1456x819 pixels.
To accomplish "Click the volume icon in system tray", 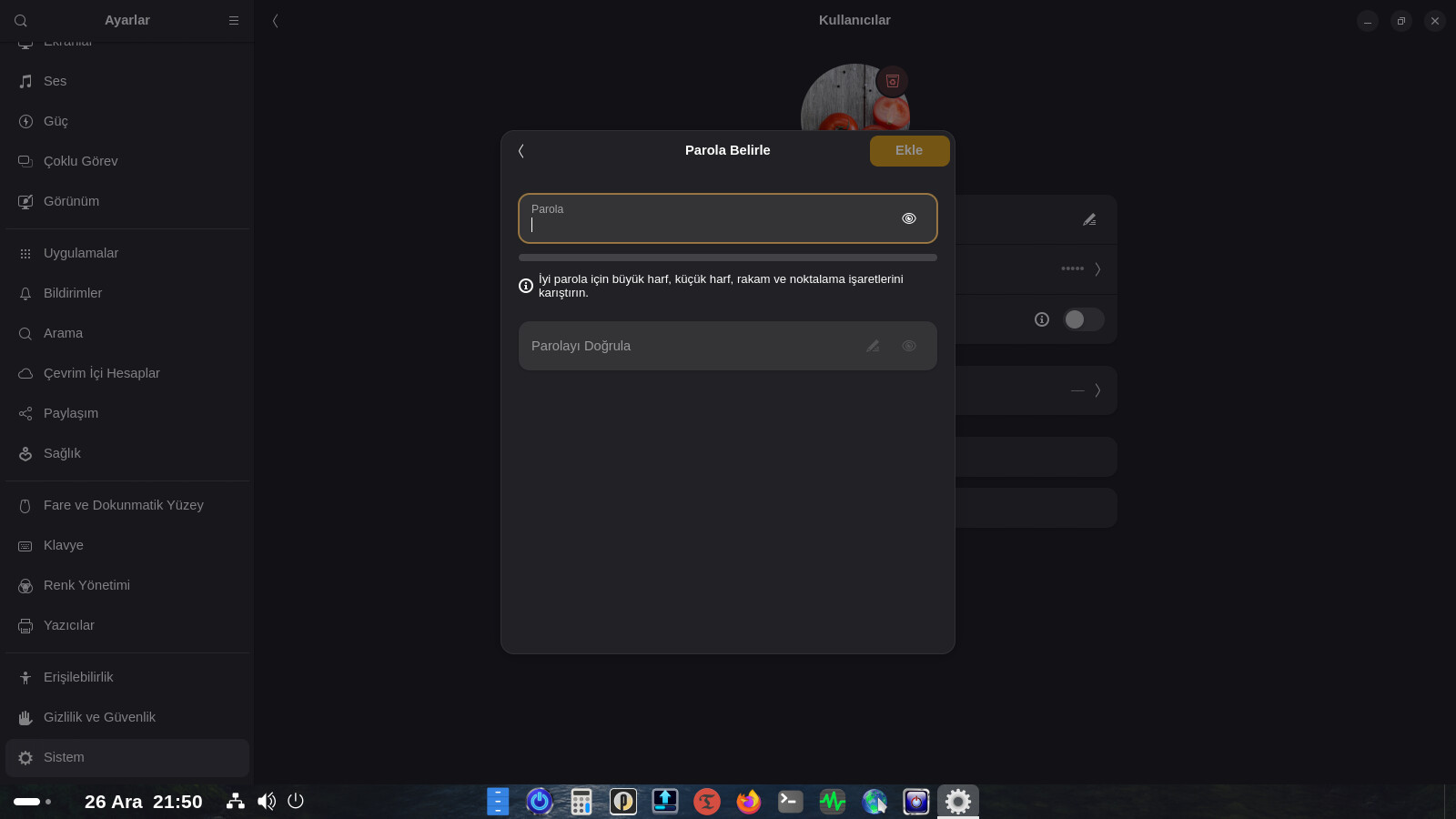I will click(x=266, y=801).
